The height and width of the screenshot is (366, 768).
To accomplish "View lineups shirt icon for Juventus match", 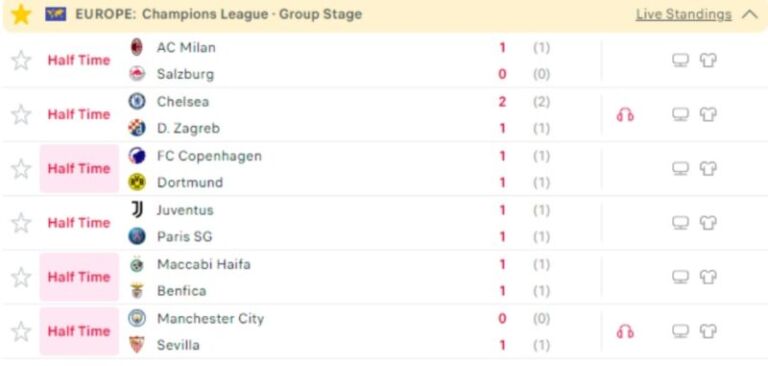I will tap(708, 223).
